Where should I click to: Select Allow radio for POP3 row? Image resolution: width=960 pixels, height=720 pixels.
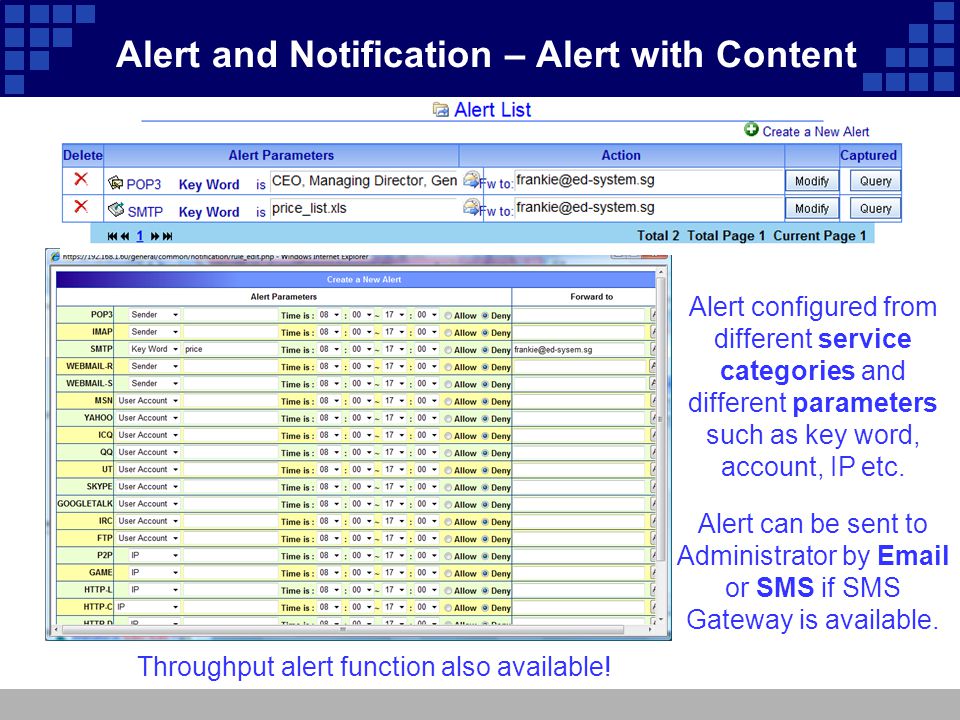click(448, 316)
